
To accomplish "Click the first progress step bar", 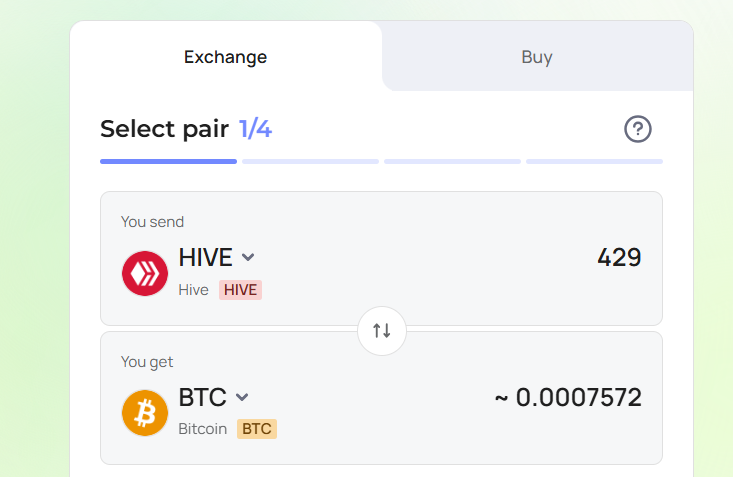I will [x=168, y=161].
